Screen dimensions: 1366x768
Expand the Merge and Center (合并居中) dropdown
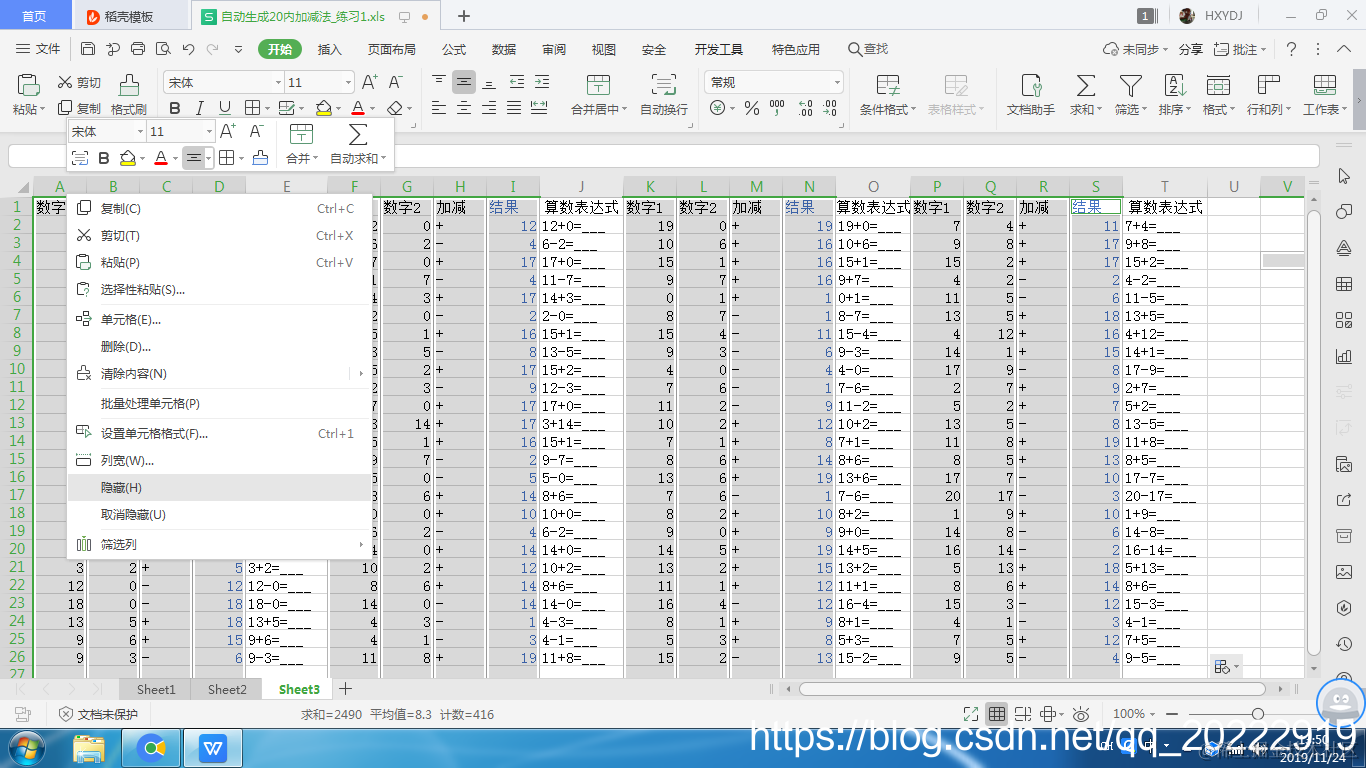tap(625, 110)
